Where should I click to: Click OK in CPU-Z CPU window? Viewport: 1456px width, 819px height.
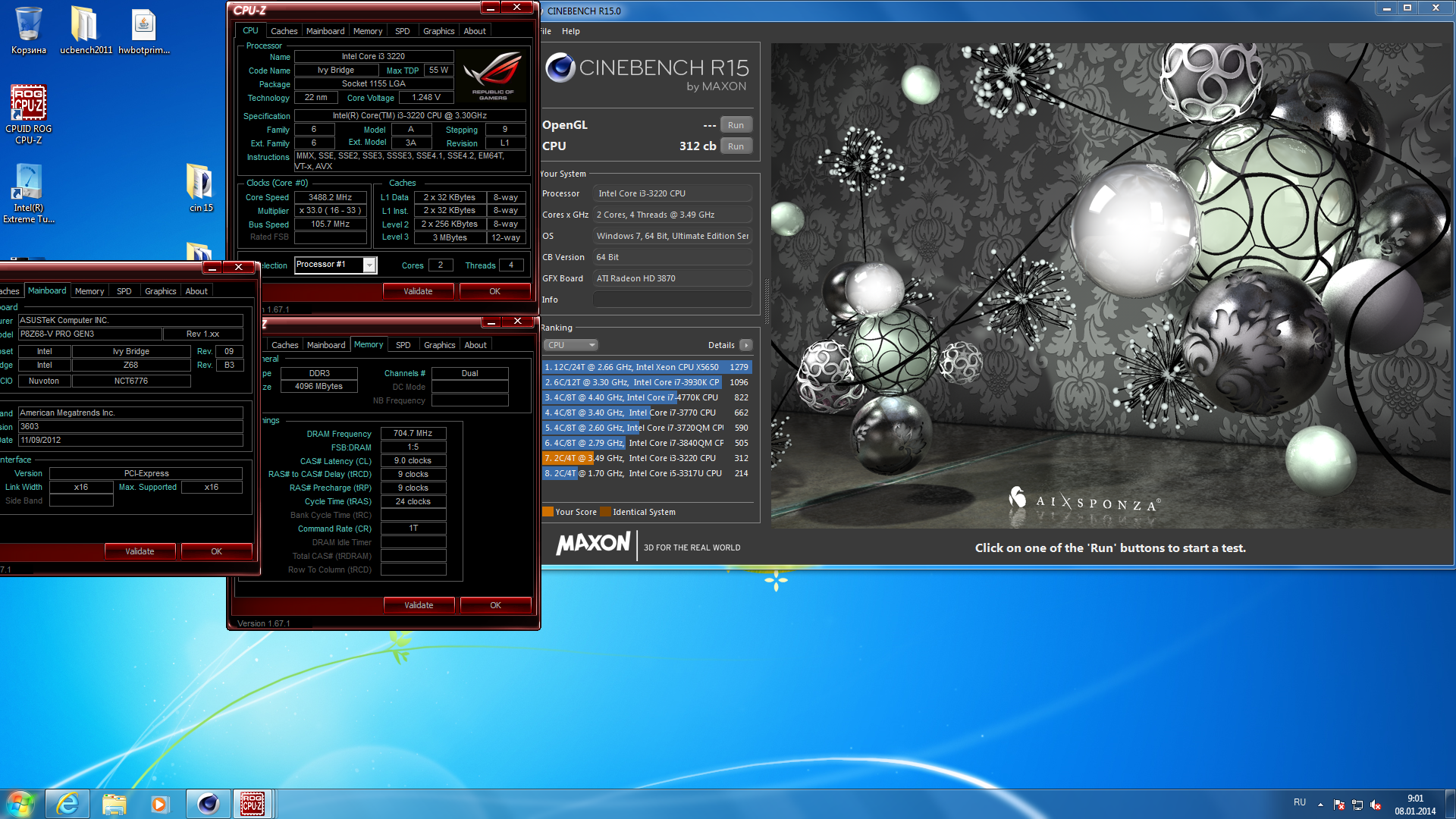494,291
